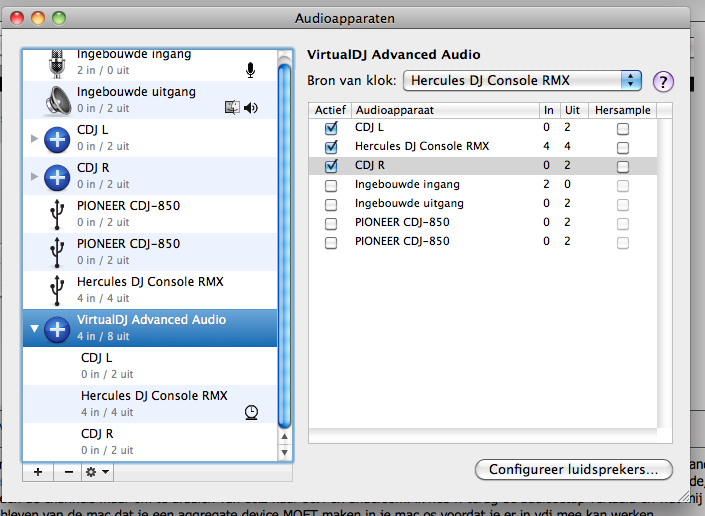Uncheck Actief for Hercules DJ Console RMX
The image size is (705, 516).
pos(331,147)
